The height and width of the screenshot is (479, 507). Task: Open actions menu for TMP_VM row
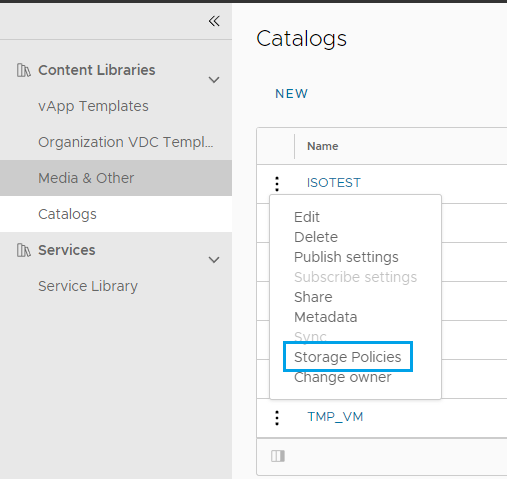tap(277, 418)
